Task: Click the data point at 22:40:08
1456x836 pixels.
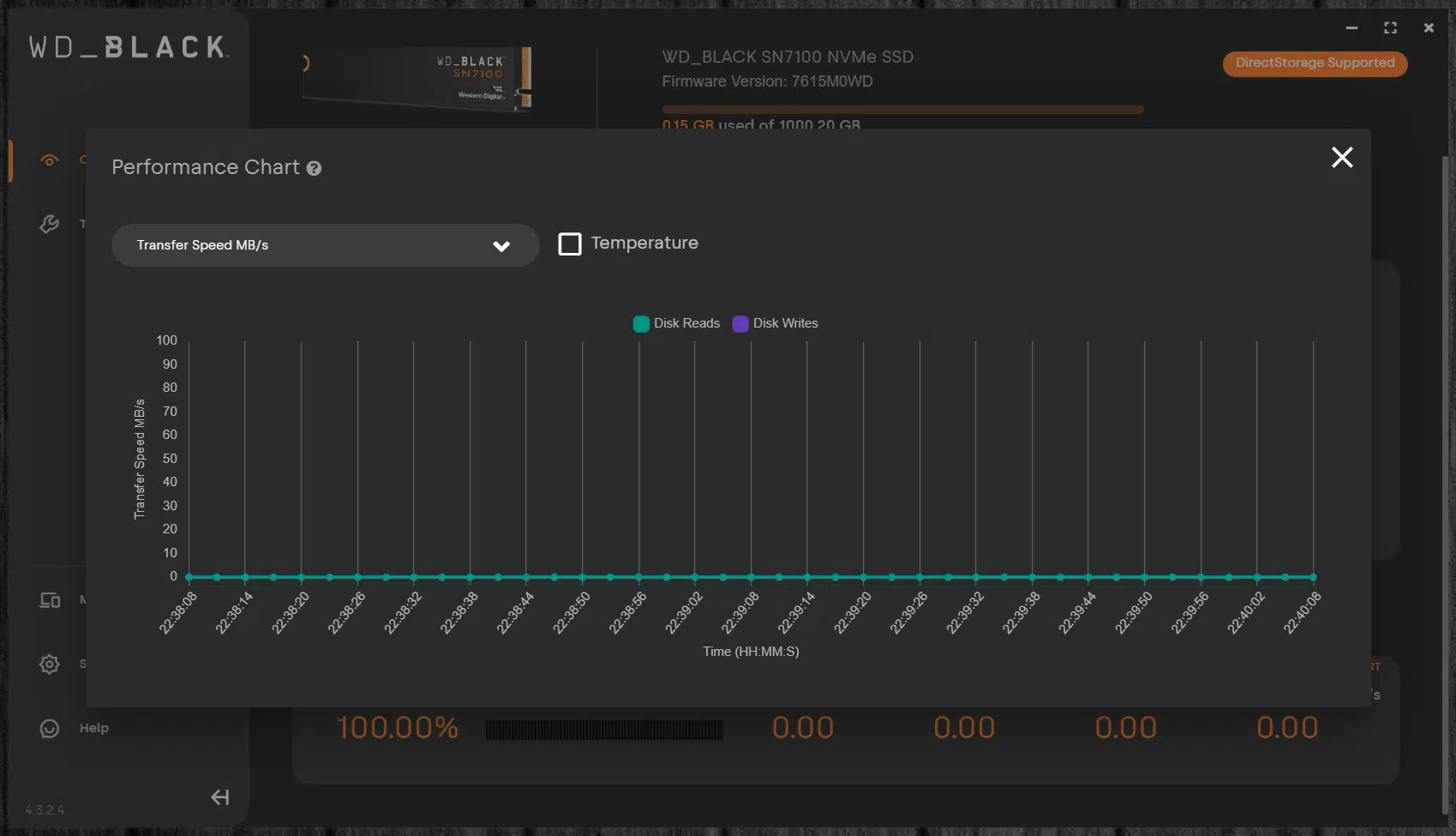Action: tap(1313, 577)
